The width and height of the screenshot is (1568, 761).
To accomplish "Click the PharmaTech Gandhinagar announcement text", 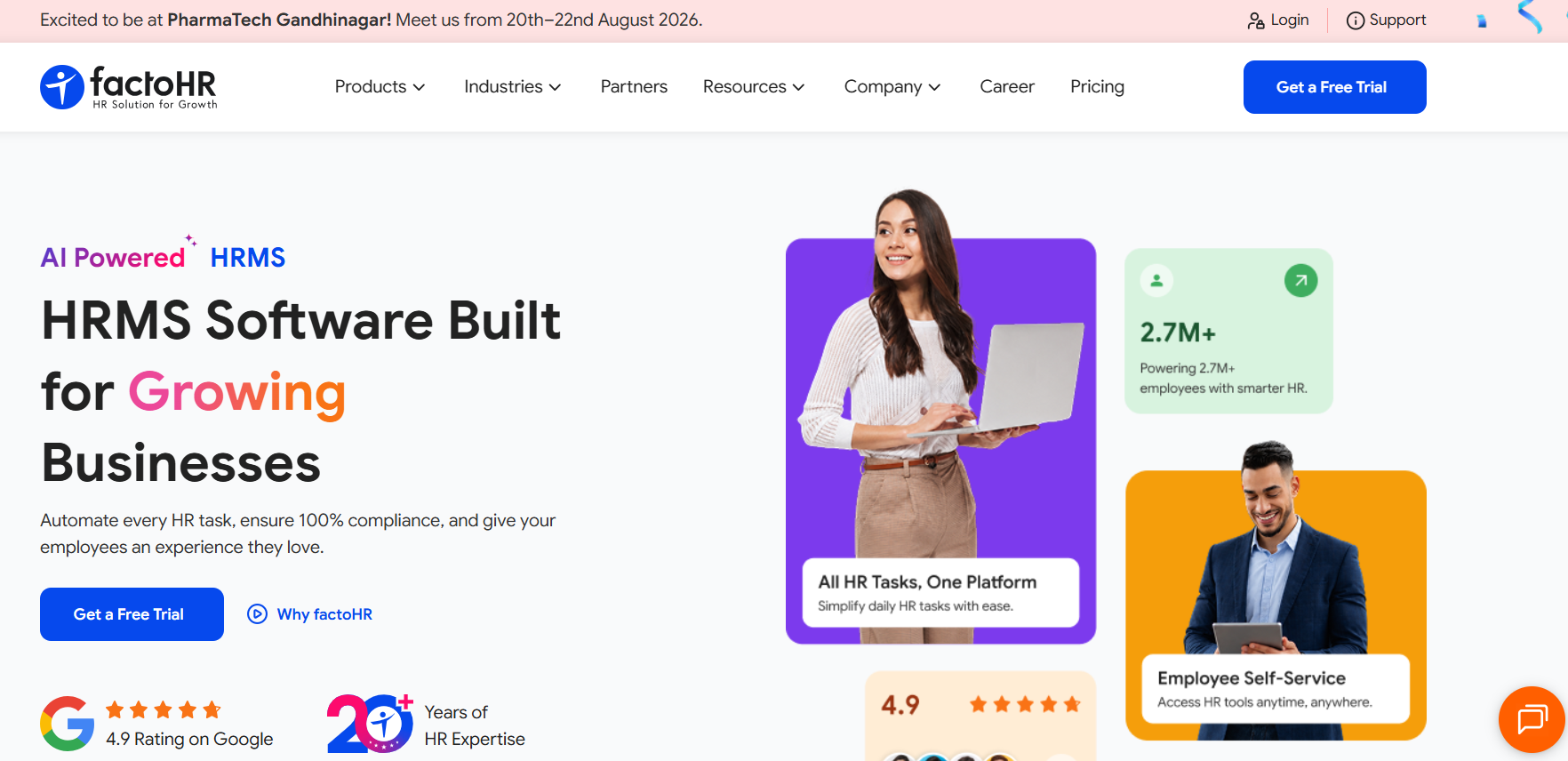I will [371, 20].
